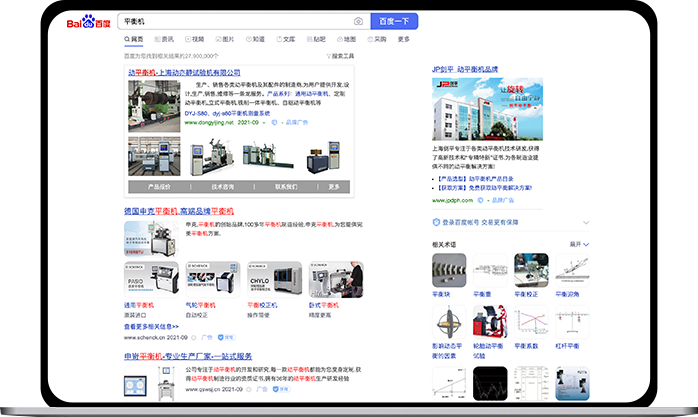Screen dimensions: 698x417
Task: Collapse the 相关术语 panel with 展开
Action: coord(577,243)
